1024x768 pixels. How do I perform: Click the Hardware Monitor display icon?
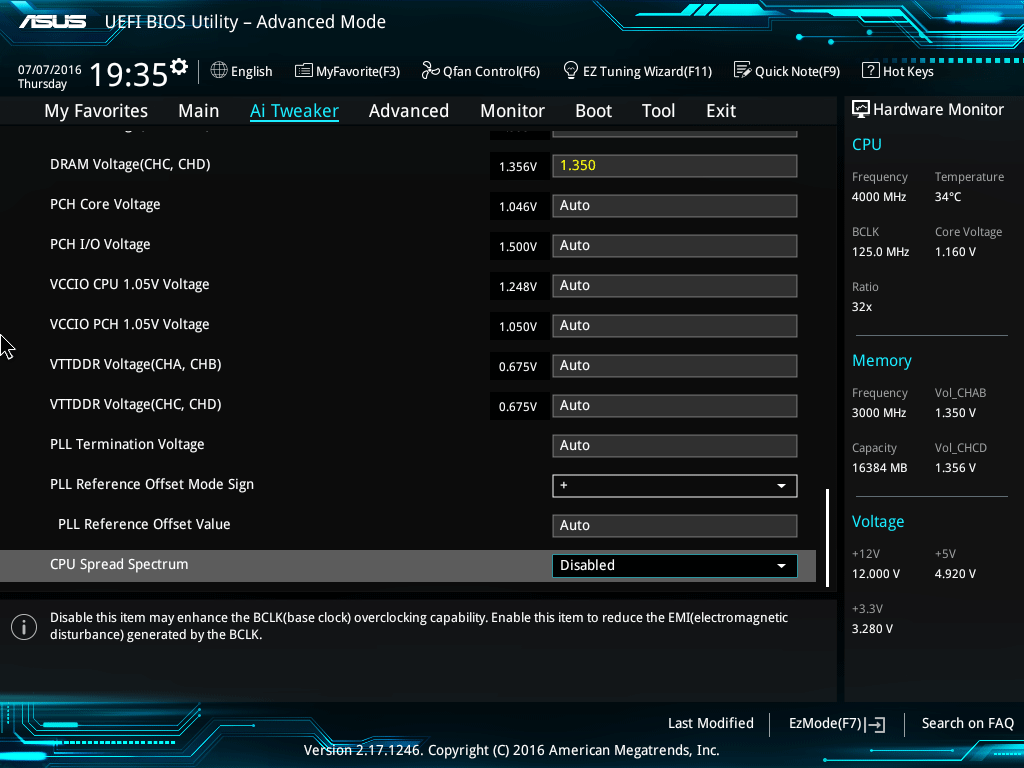tap(861, 110)
